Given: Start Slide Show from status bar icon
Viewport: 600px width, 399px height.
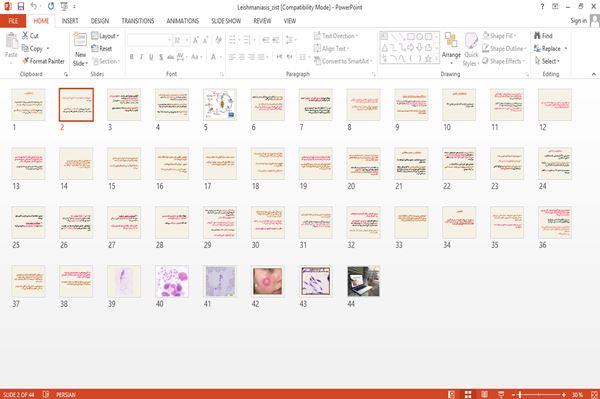Looking at the screenshot, I should click(x=501, y=394).
